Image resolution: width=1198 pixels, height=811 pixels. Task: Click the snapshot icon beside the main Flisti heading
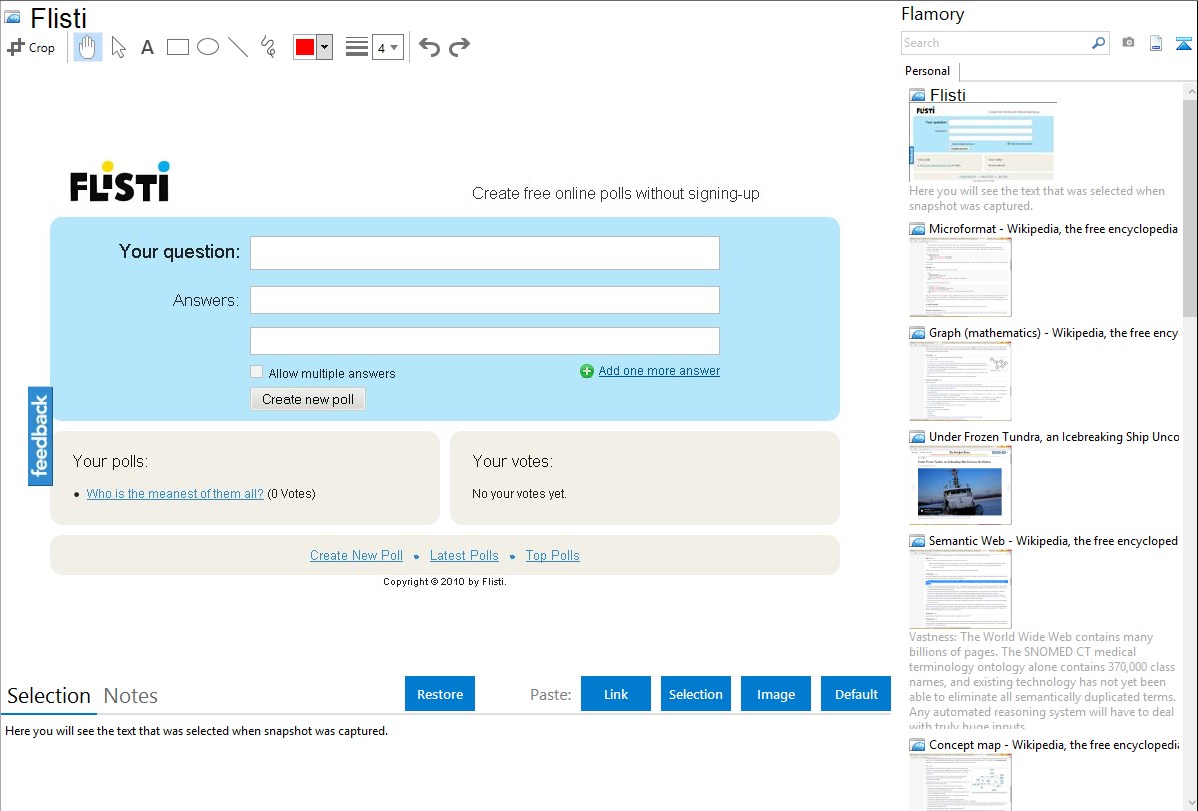coord(12,17)
